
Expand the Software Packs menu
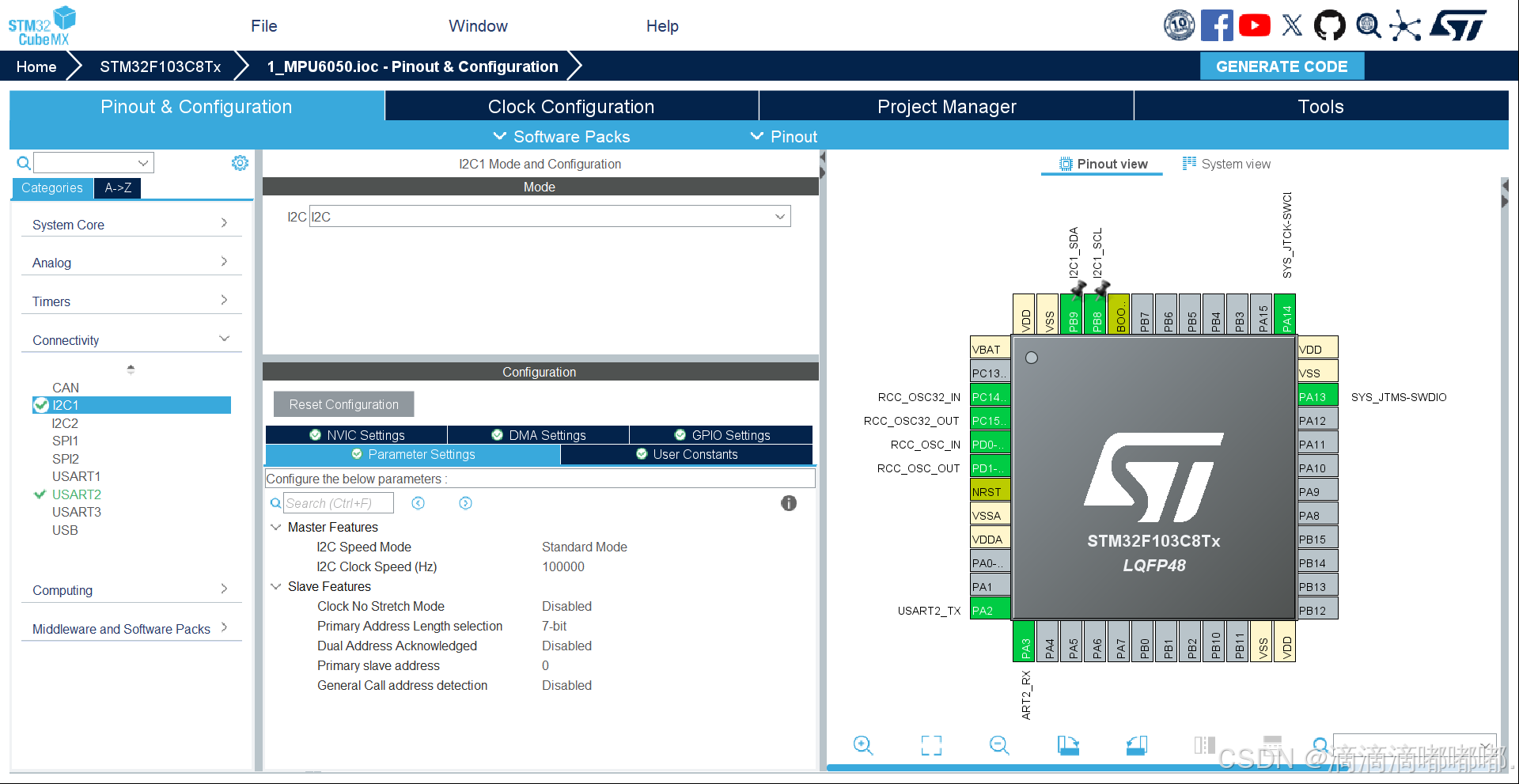(562, 136)
